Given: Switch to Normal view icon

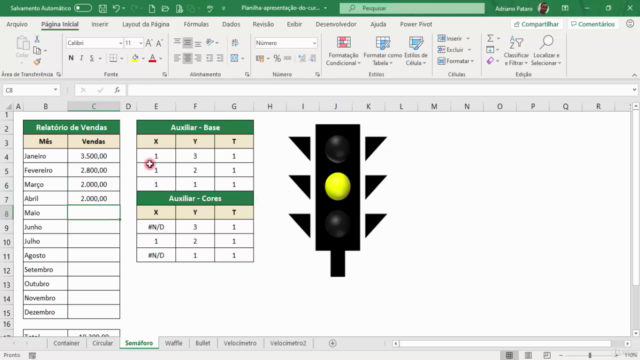Looking at the screenshot, I should click(x=509, y=356).
